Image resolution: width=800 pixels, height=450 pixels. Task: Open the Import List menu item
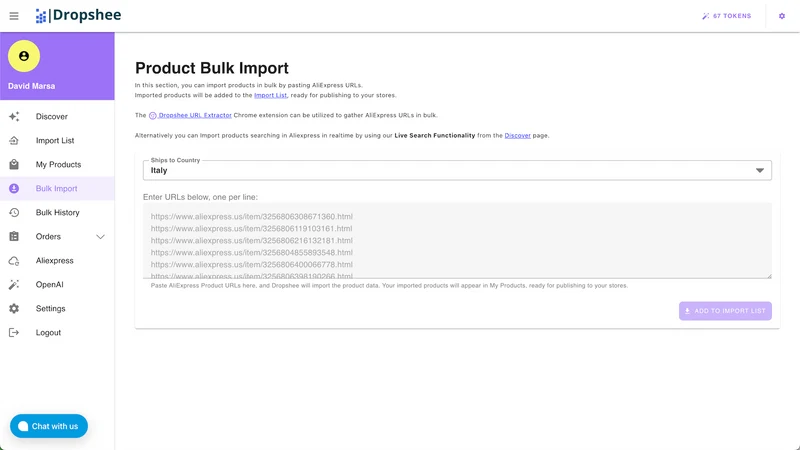tap(57, 140)
